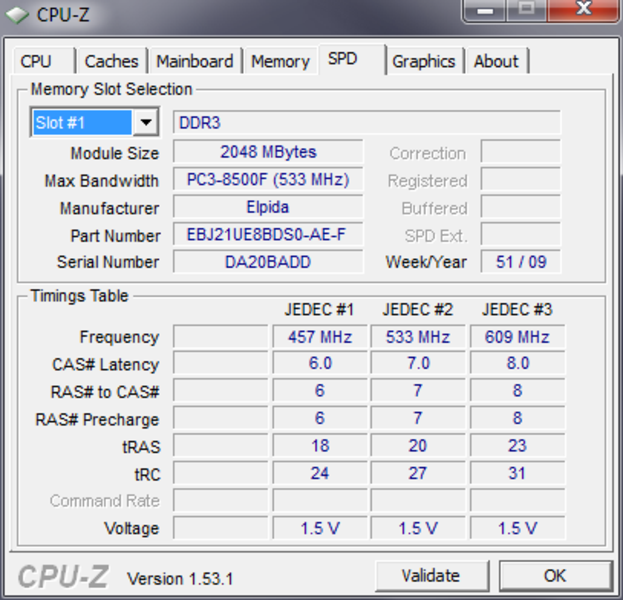Click the PC3-8500F (533 MHz) bandwidth value
Viewport: 623px width, 600px height.
point(268,180)
